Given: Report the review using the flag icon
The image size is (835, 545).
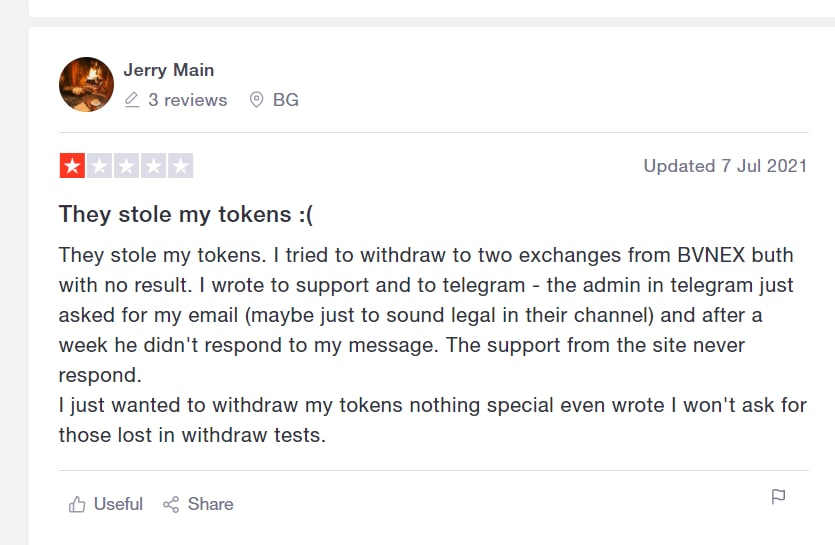Looking at the screenshot, I should 778,497.
